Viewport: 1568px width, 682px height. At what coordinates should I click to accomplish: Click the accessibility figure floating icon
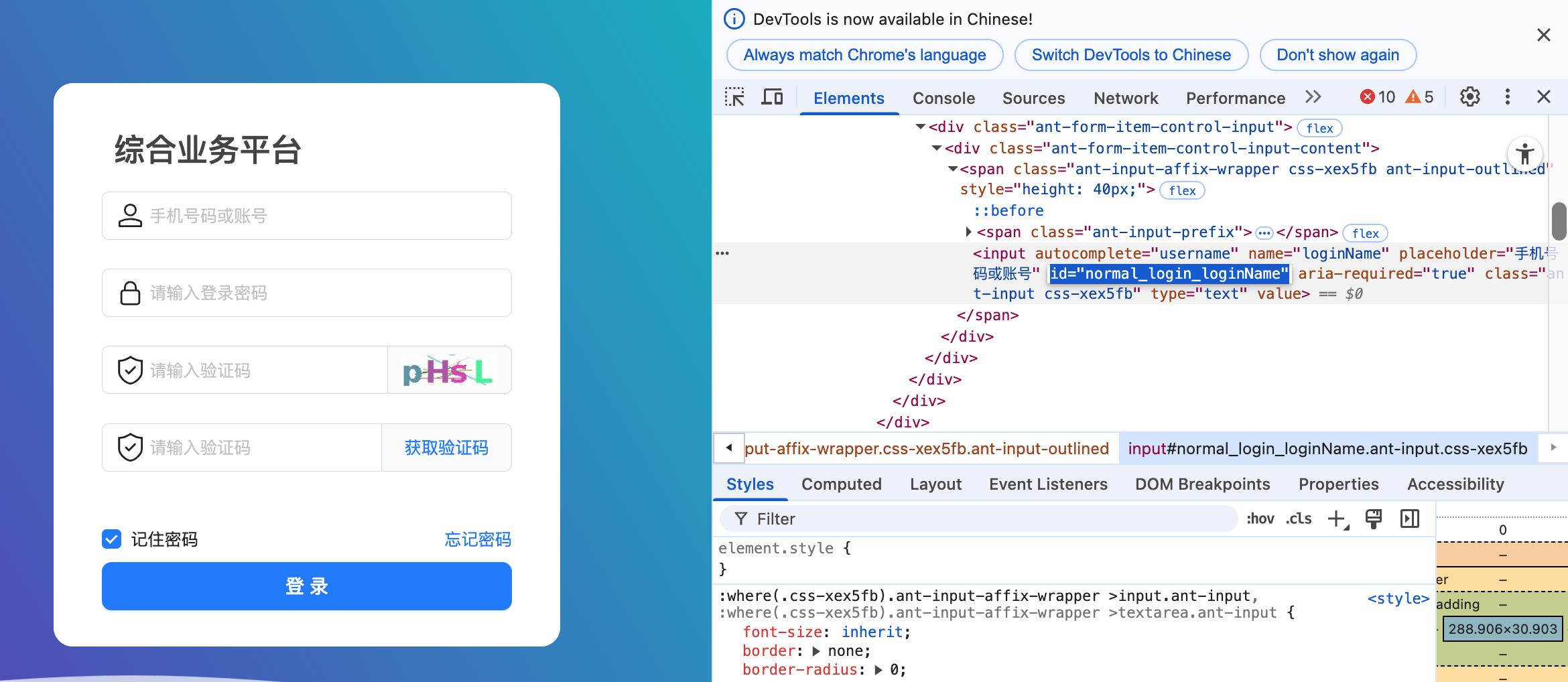[1525, 153]
